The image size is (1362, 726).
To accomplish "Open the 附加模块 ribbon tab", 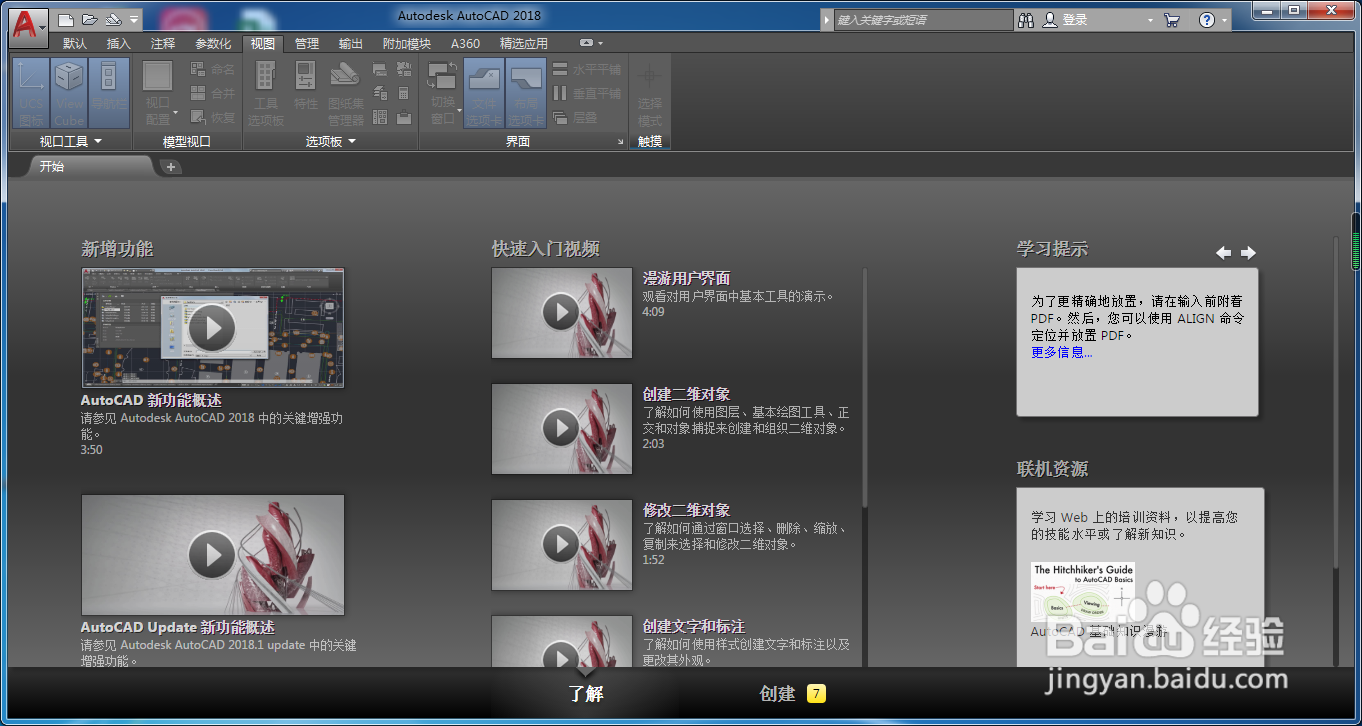I will [x=407, y=43].
